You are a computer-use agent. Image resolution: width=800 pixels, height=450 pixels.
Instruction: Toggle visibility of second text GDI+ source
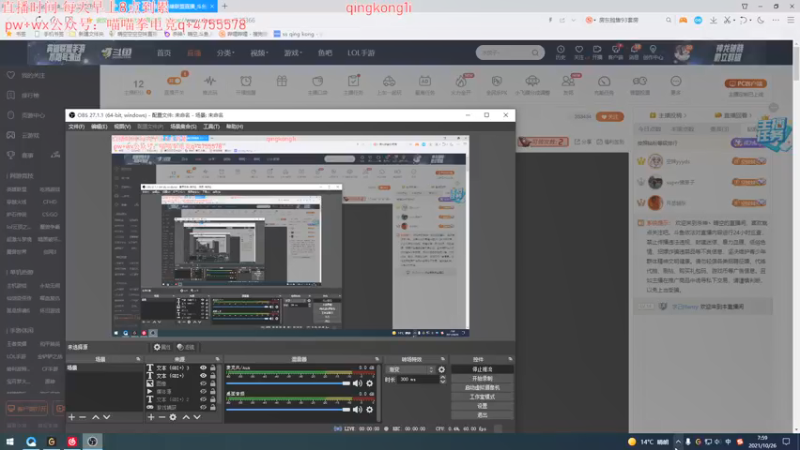[203, 376]
